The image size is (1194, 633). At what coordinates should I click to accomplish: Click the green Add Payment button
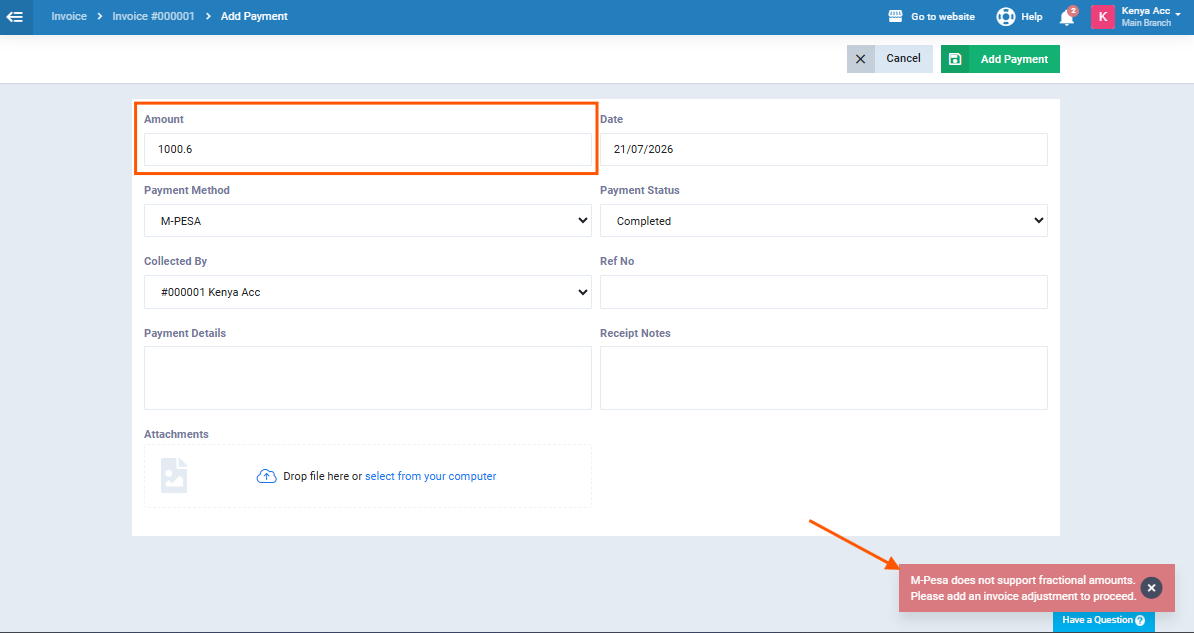(1001, 59)
